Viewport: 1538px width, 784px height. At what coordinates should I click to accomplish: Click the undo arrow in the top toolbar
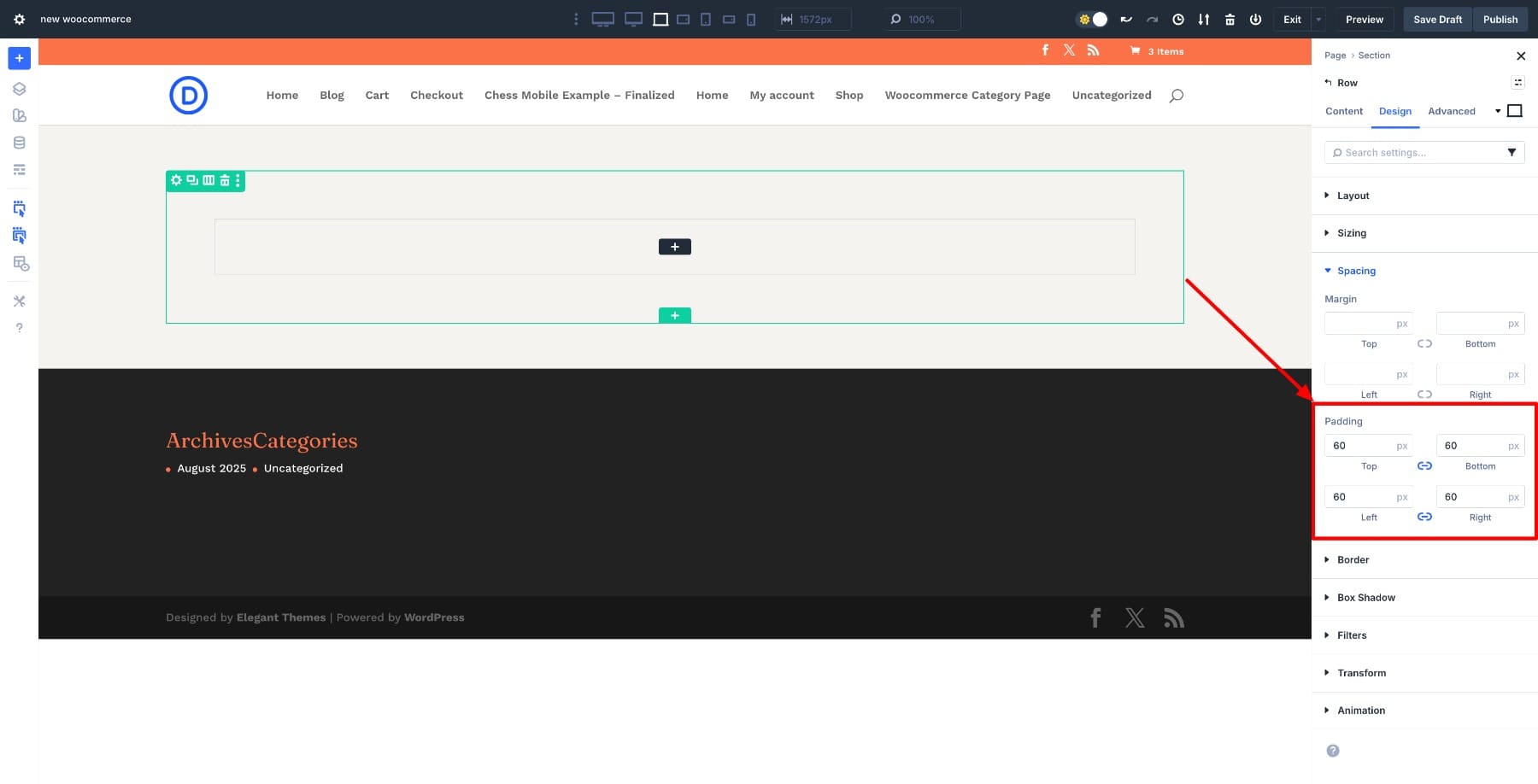pyautogui.click(x=1126, y=19)
